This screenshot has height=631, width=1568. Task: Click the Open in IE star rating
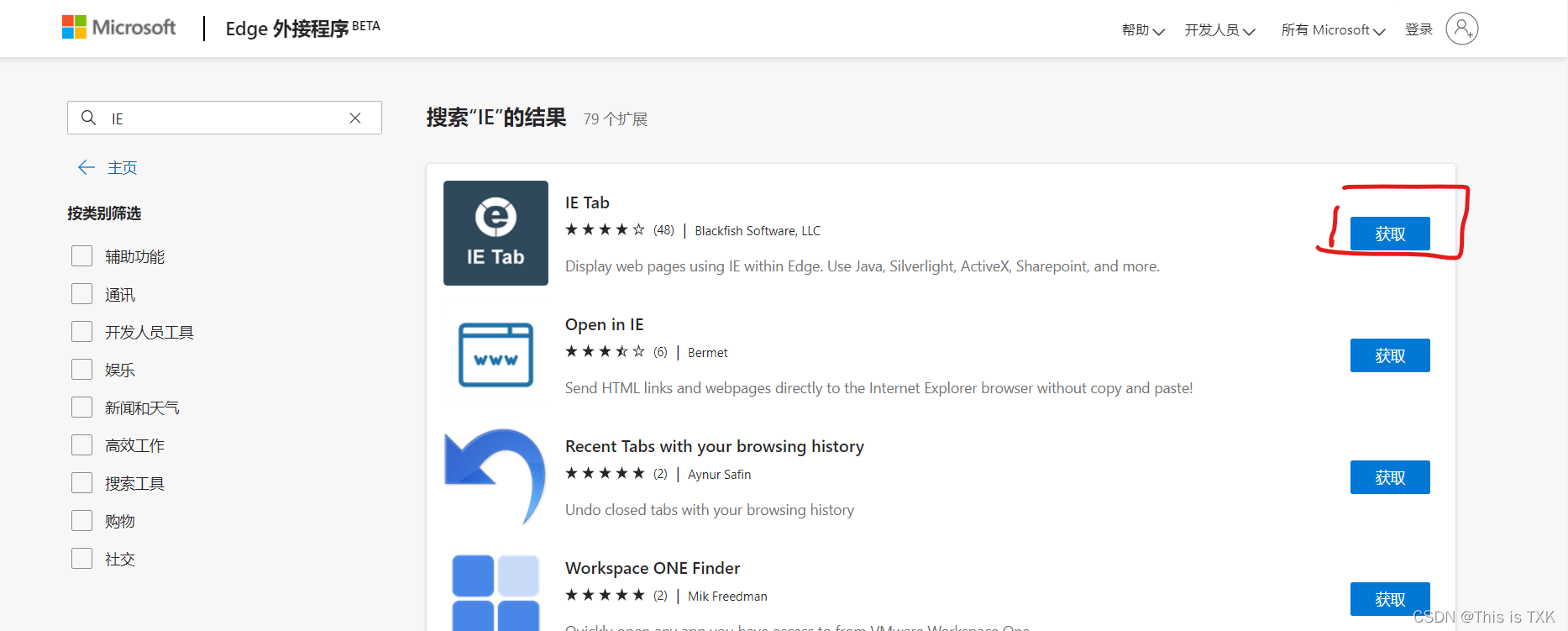[x=605, y=351]
